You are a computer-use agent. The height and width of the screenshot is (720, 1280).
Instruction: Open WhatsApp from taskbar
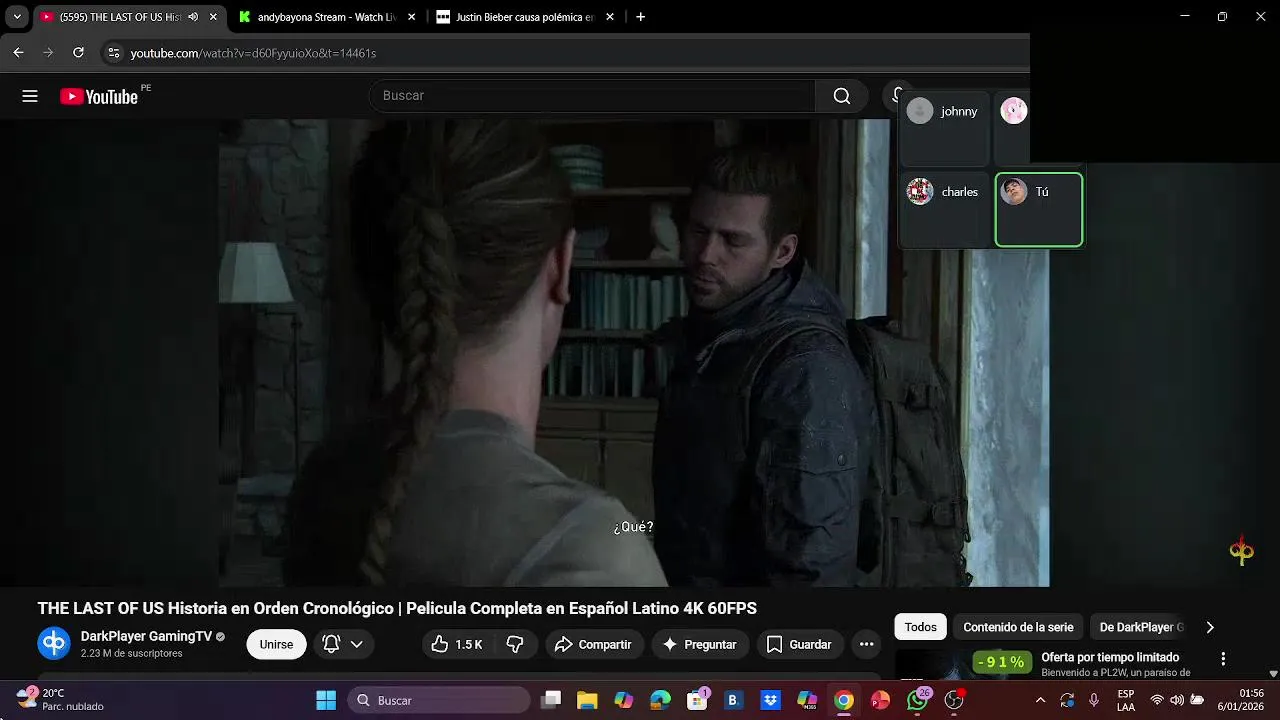917,700
